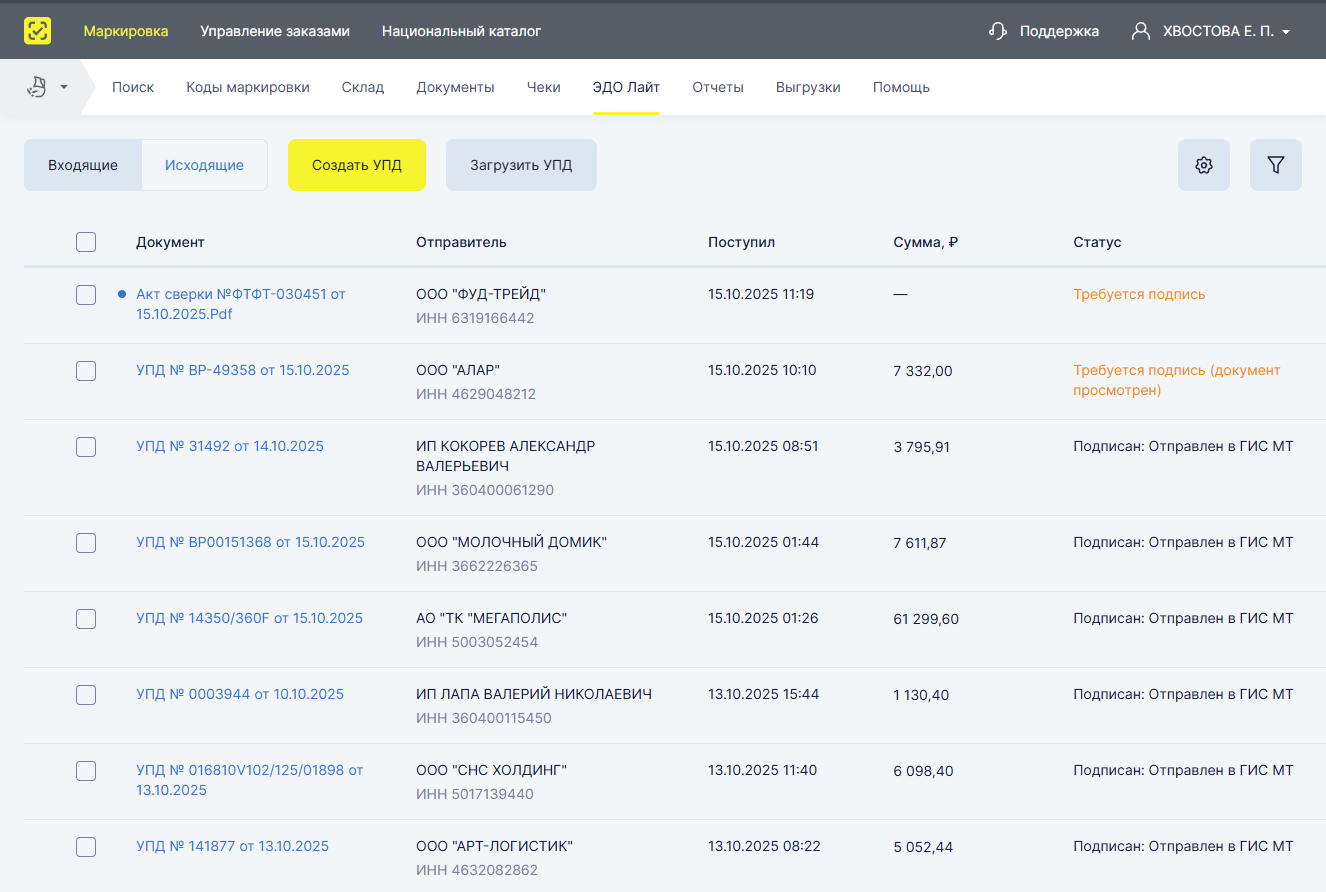
Task: Click sender ООО "СНС ХОЛДИНГ"
Action: tap(491, 770)
